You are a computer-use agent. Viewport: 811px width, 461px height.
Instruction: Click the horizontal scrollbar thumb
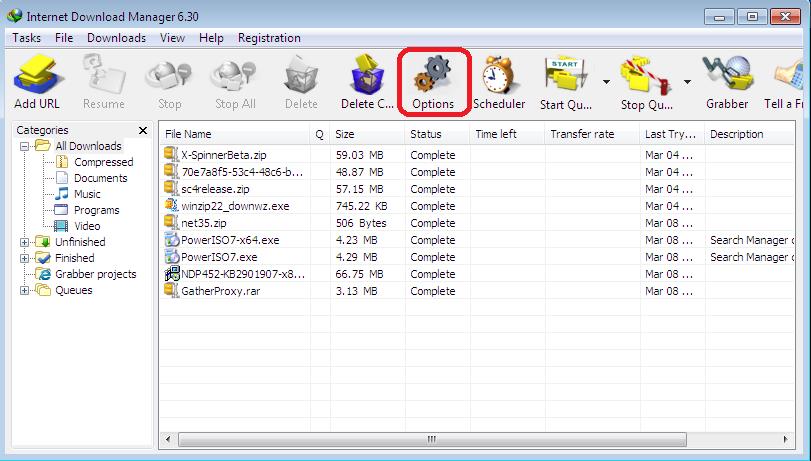[432, 439]
